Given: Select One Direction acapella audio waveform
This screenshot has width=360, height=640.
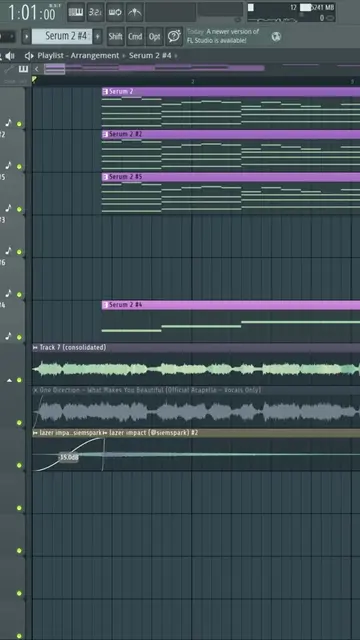Looking at the screenshot, I should (x=196, y=411).
